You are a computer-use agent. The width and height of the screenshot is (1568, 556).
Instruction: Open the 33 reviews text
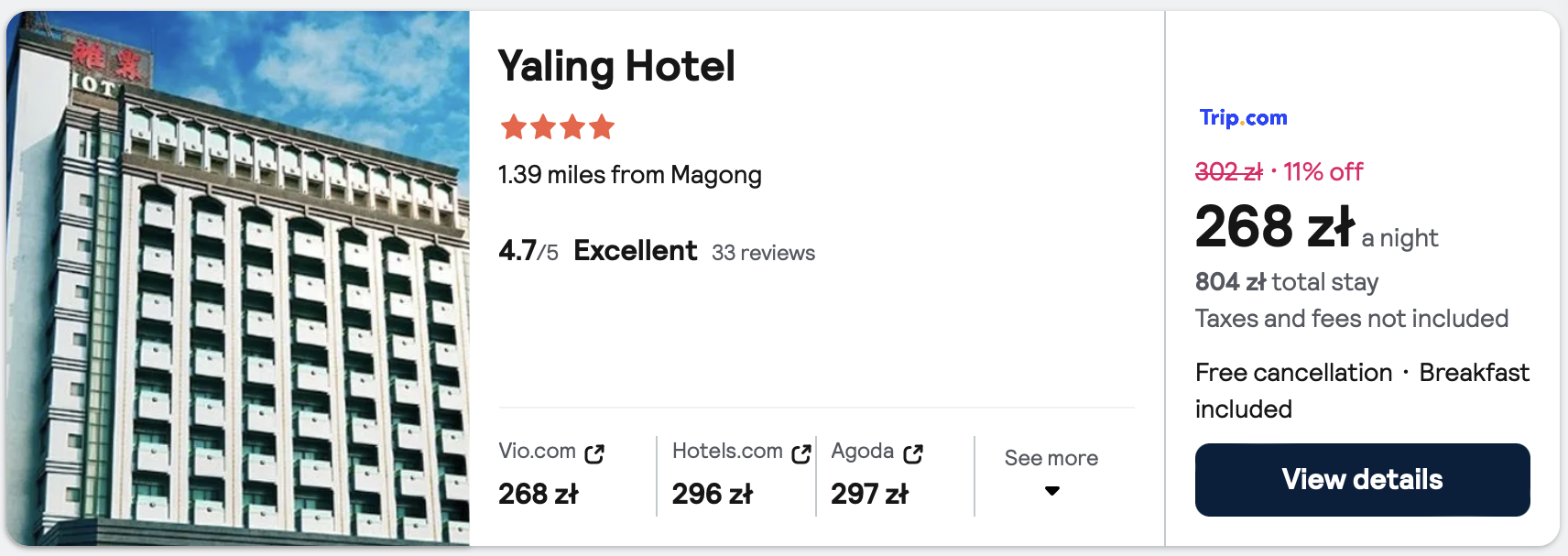pos(763,253)
